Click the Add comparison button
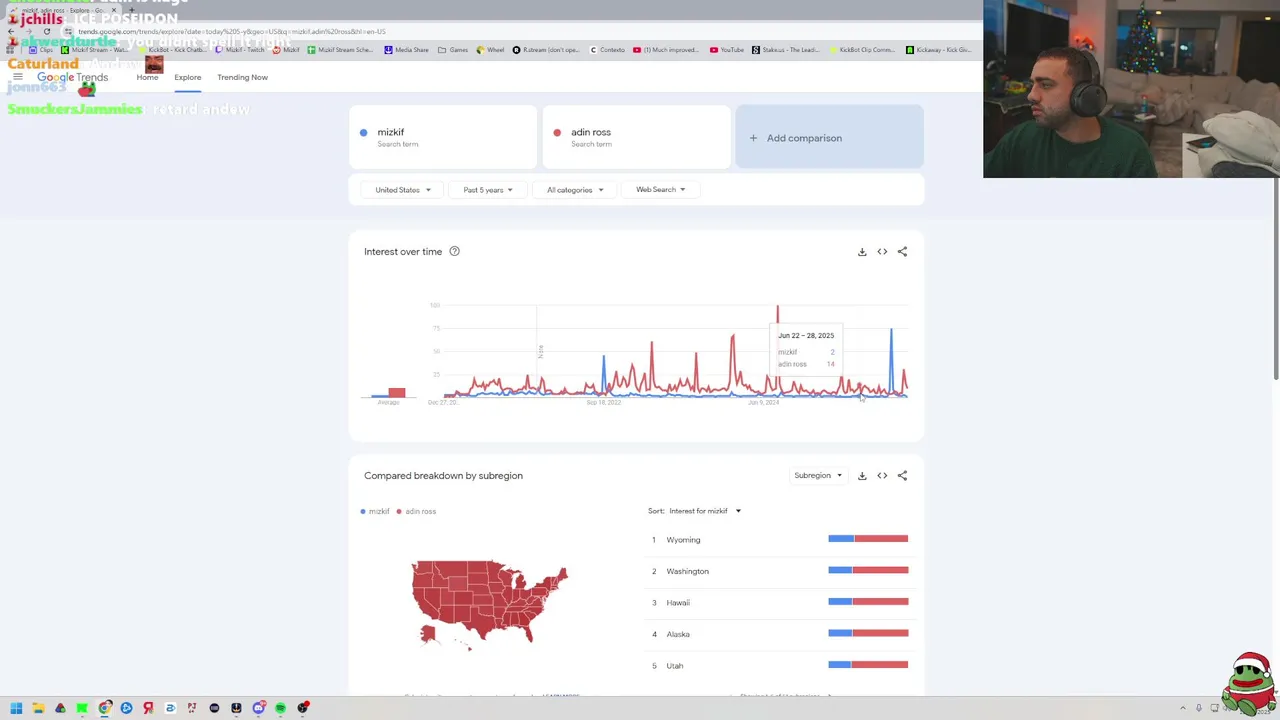Image resolution: width=1280 pixels, height=720 pixels. pyautogui.click(x=829, y=138)
